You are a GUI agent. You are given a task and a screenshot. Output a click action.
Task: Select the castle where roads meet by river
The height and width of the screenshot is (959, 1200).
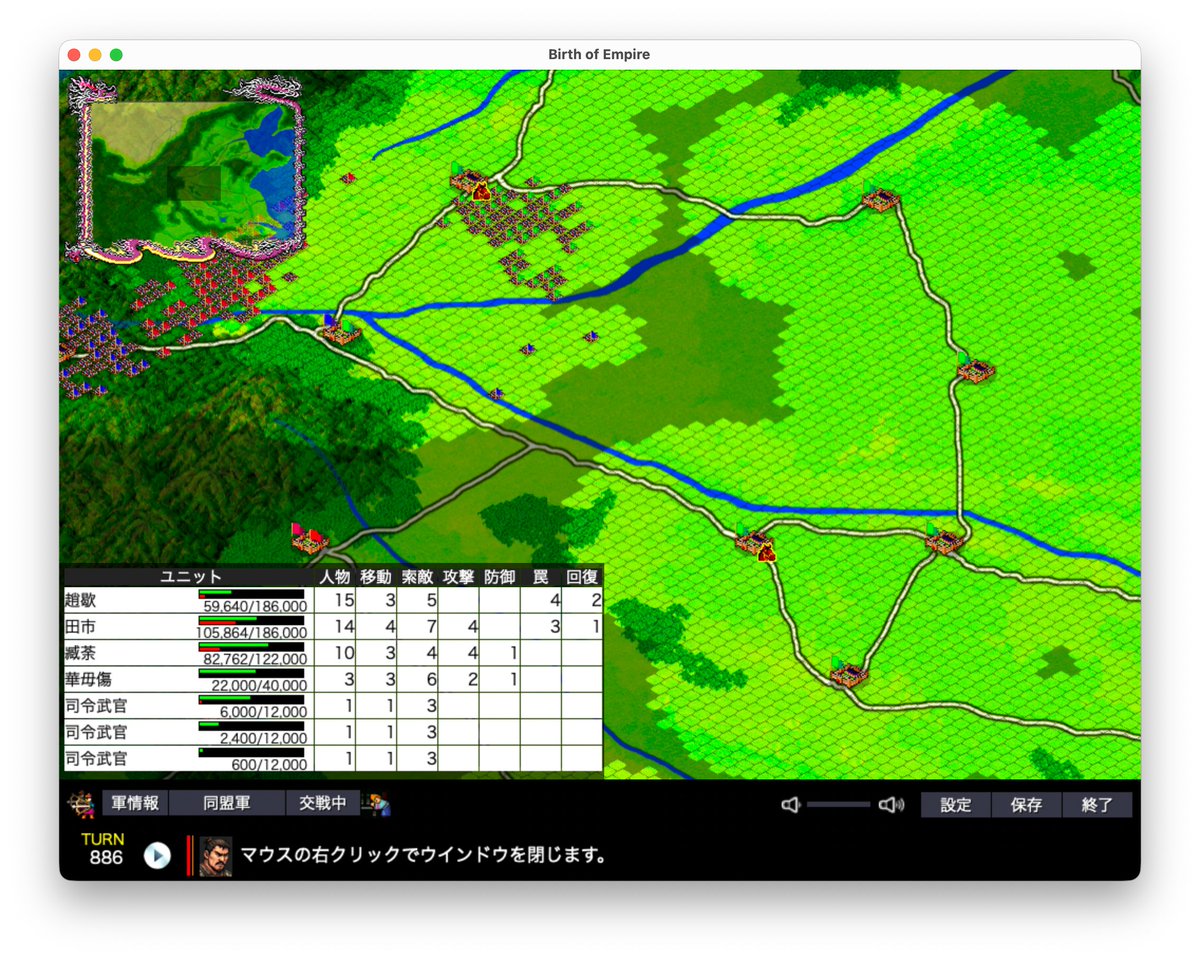tap(943, 539)
